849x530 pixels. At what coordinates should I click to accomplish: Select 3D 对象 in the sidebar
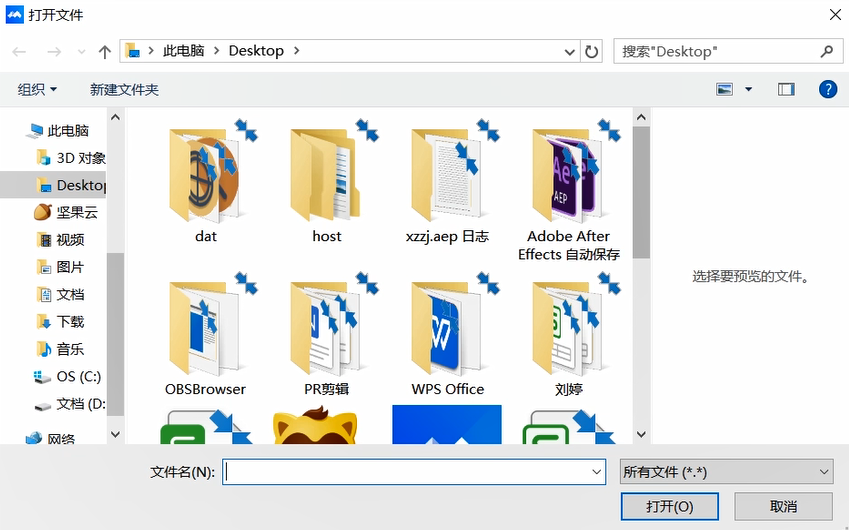coord(71,158)
